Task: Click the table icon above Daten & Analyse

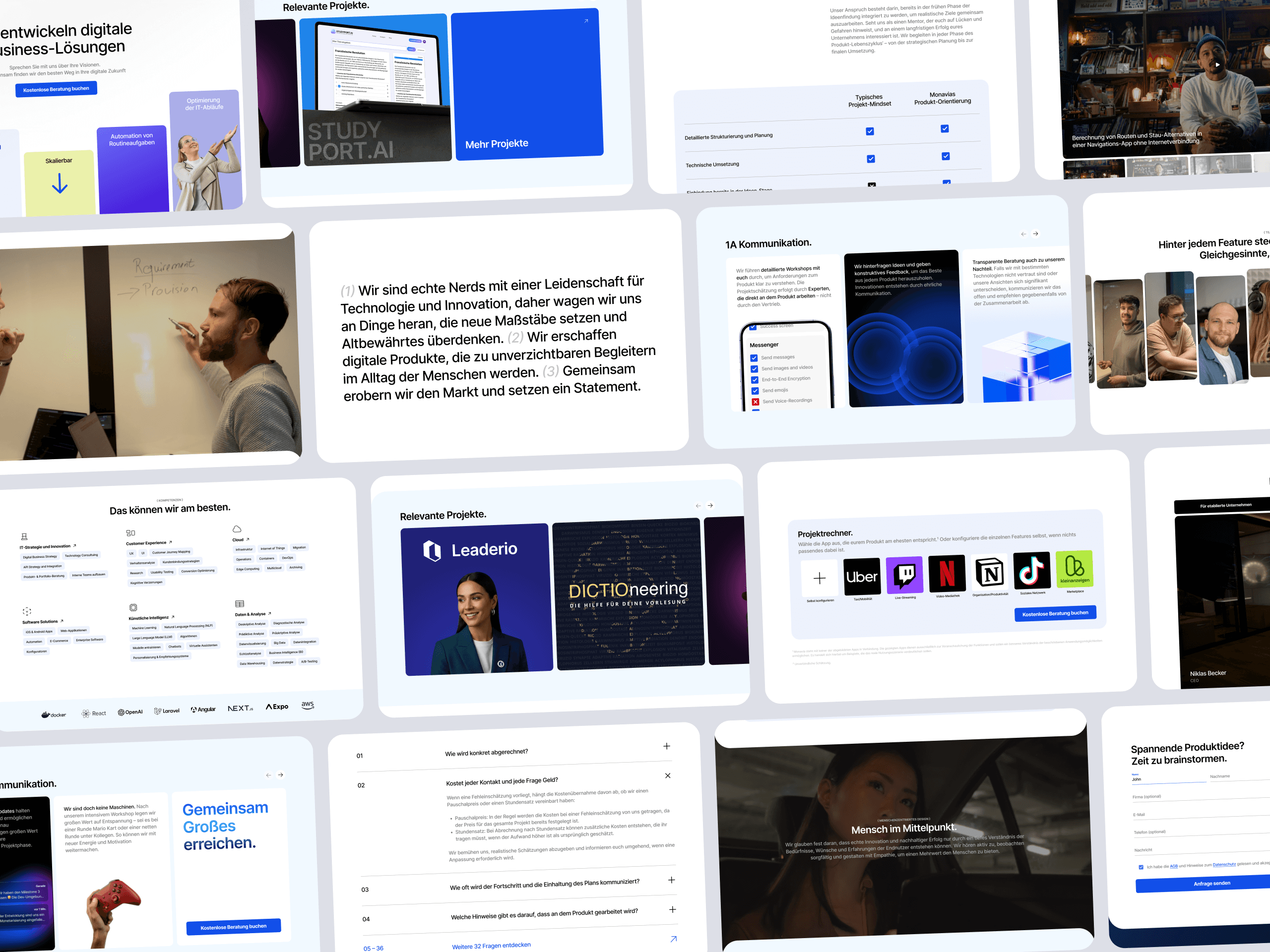Action: [x=240, y=604]
